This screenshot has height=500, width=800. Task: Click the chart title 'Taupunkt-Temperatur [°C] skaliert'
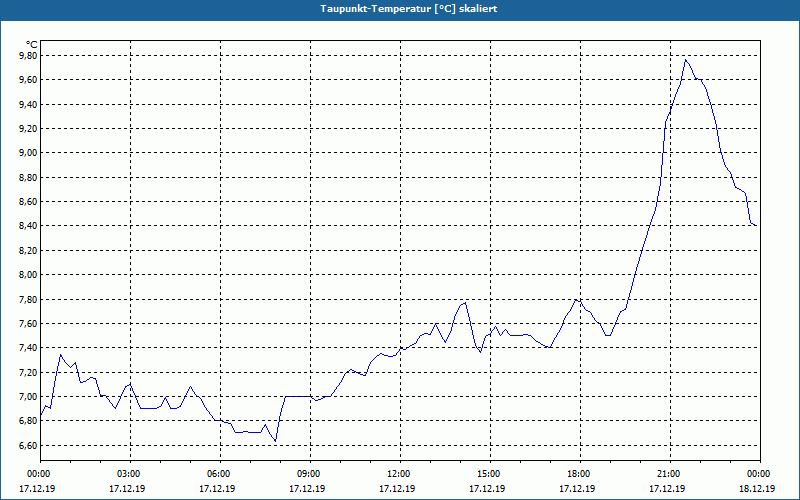click(409, 9)
